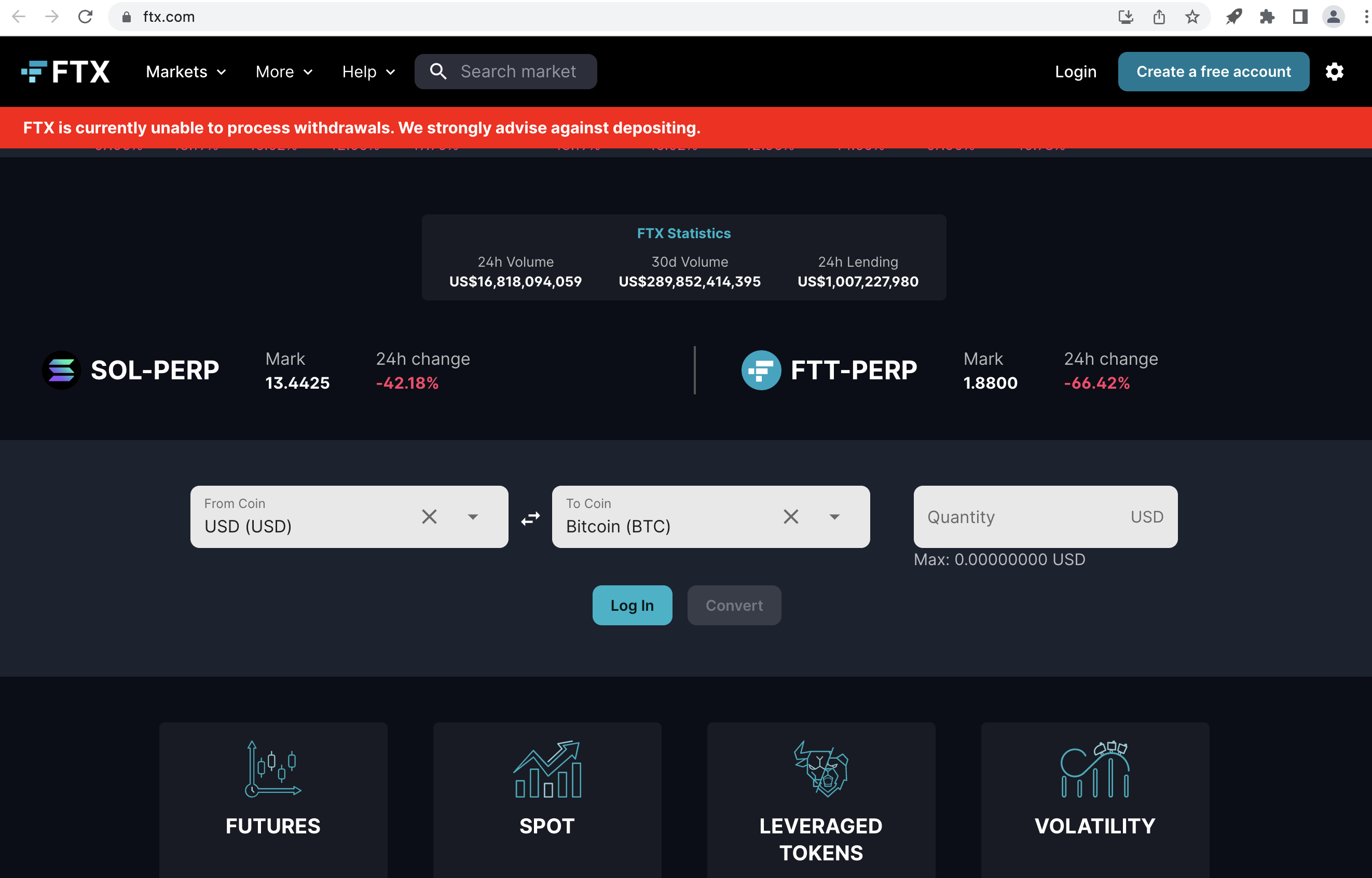
Task: Share this page from address bar
Action: point(1159,17)
